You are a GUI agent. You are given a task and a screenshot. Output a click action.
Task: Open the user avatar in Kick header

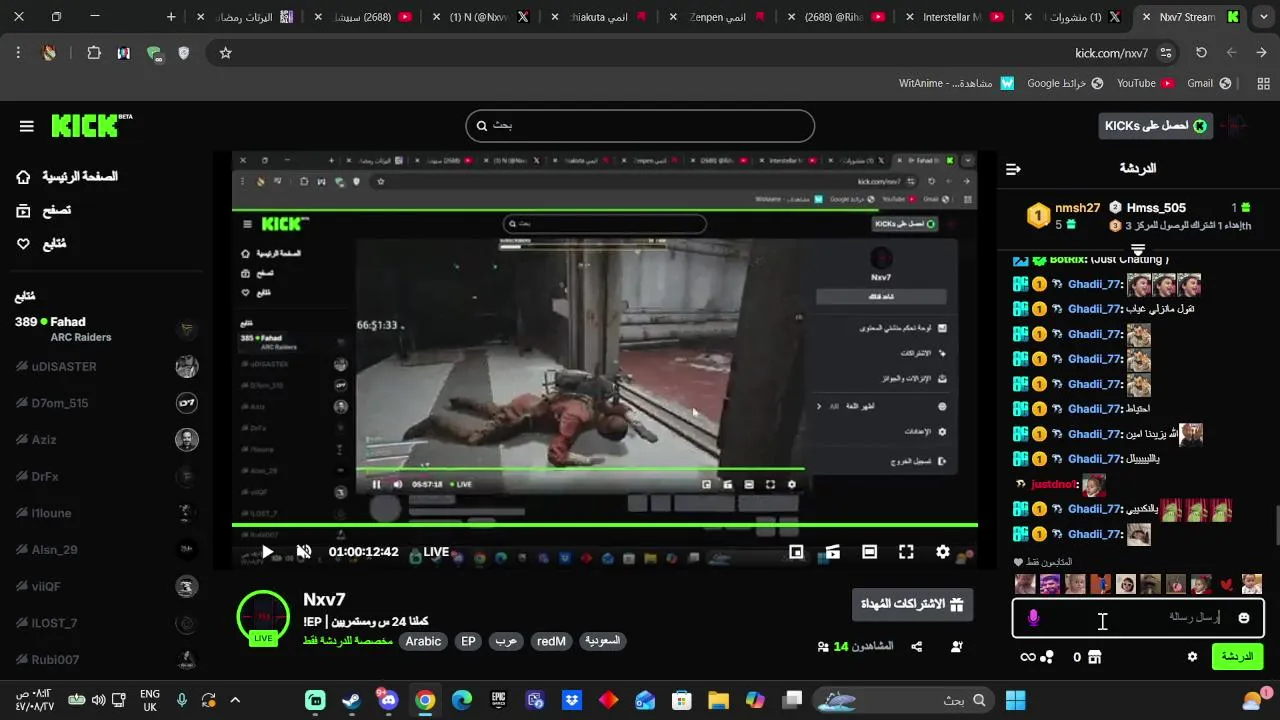pos(1236,126)
